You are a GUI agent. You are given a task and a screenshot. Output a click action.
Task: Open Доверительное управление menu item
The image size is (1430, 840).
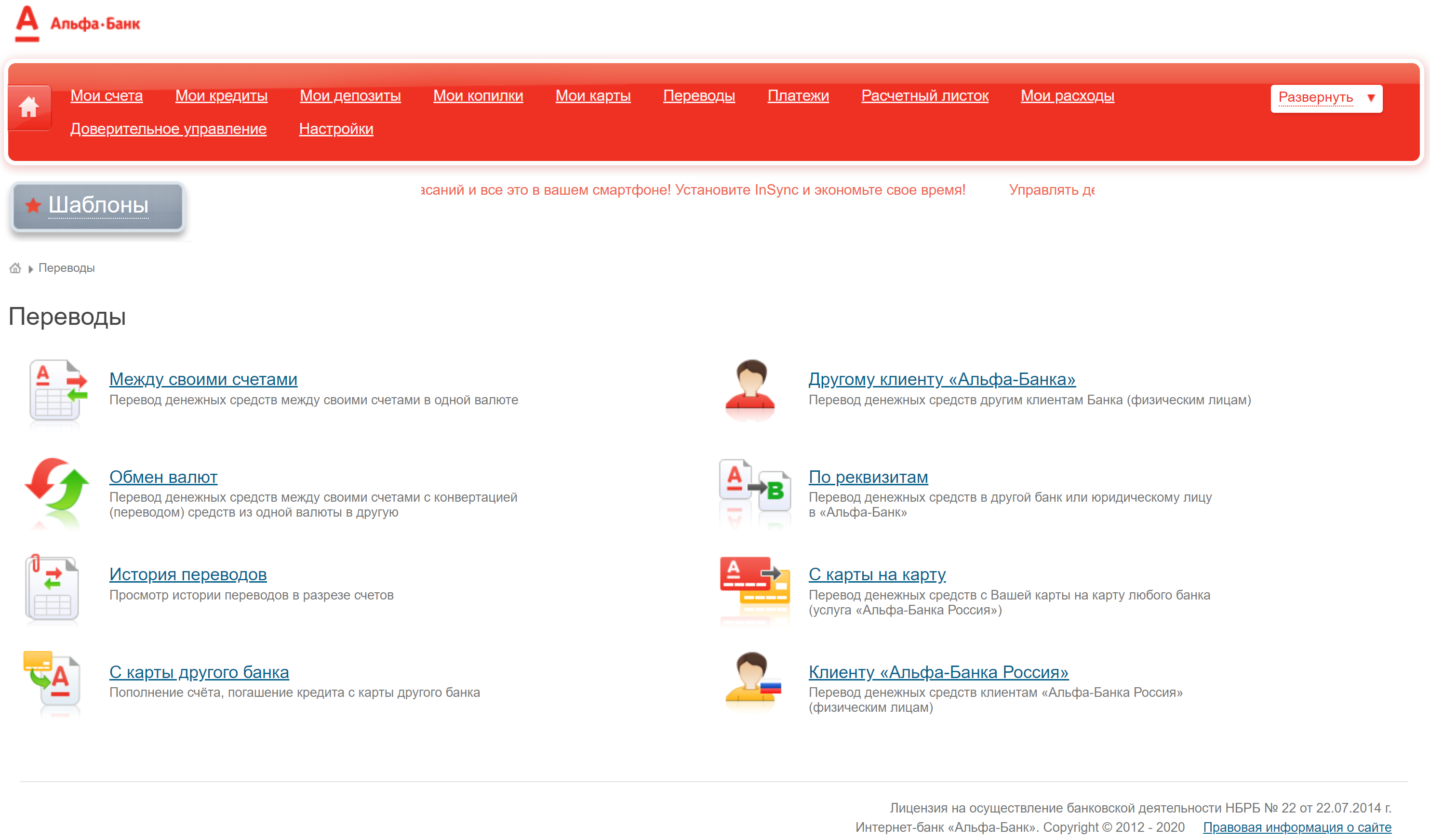point(169,129)
